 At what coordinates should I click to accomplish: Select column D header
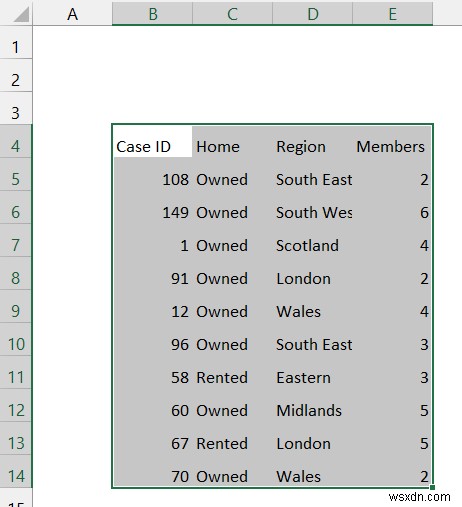tap(312, 13)
